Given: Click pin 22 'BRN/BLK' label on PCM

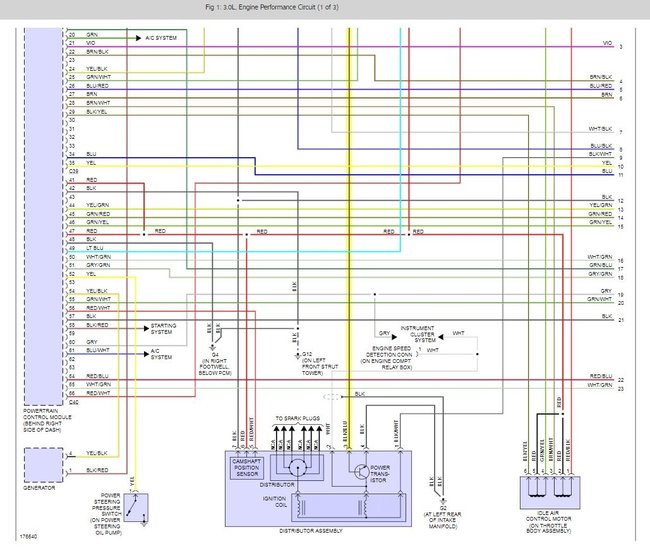Looking at the screenshot, I should (97, 52).
